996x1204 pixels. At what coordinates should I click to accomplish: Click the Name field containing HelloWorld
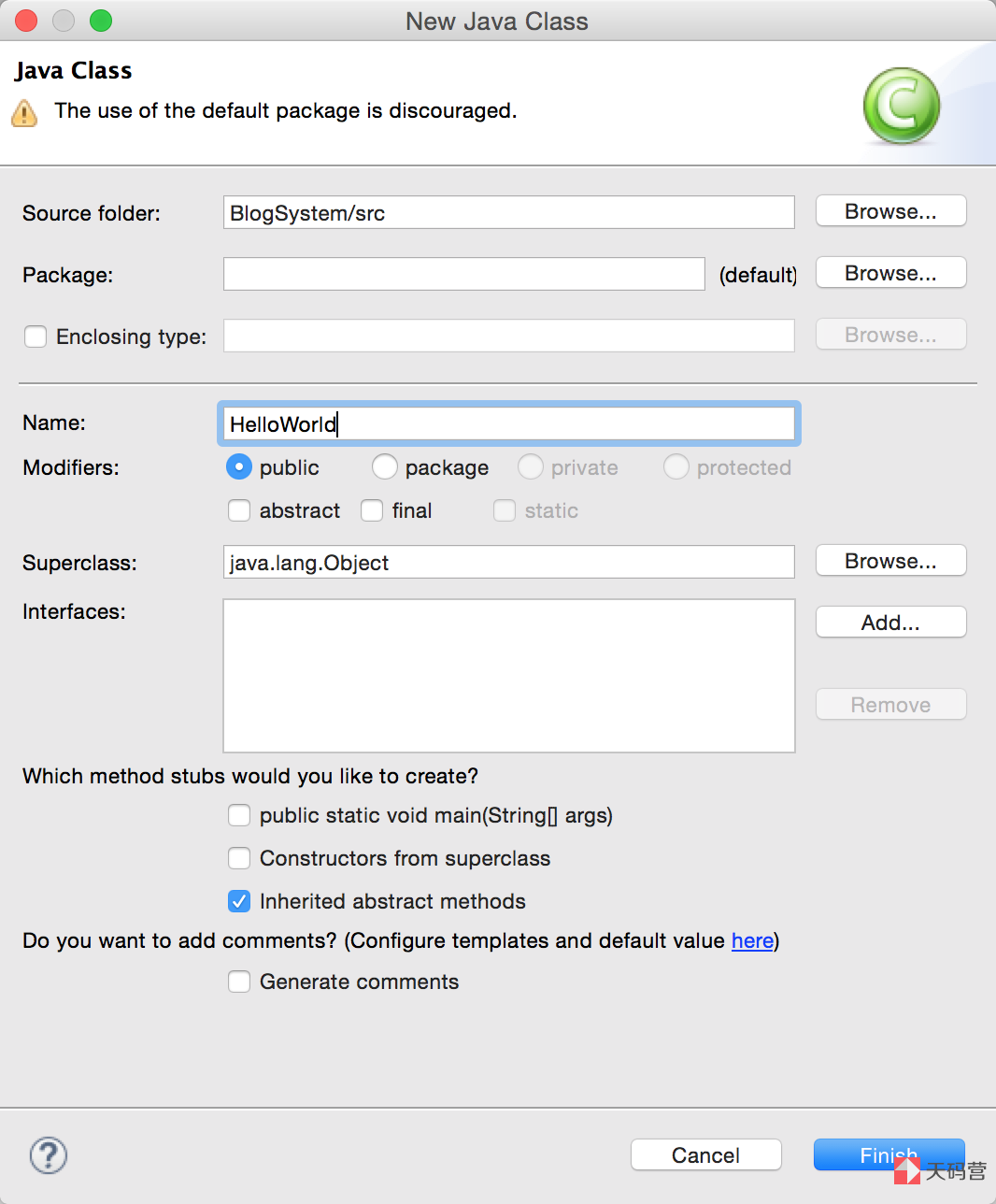(x=509, y=423)
